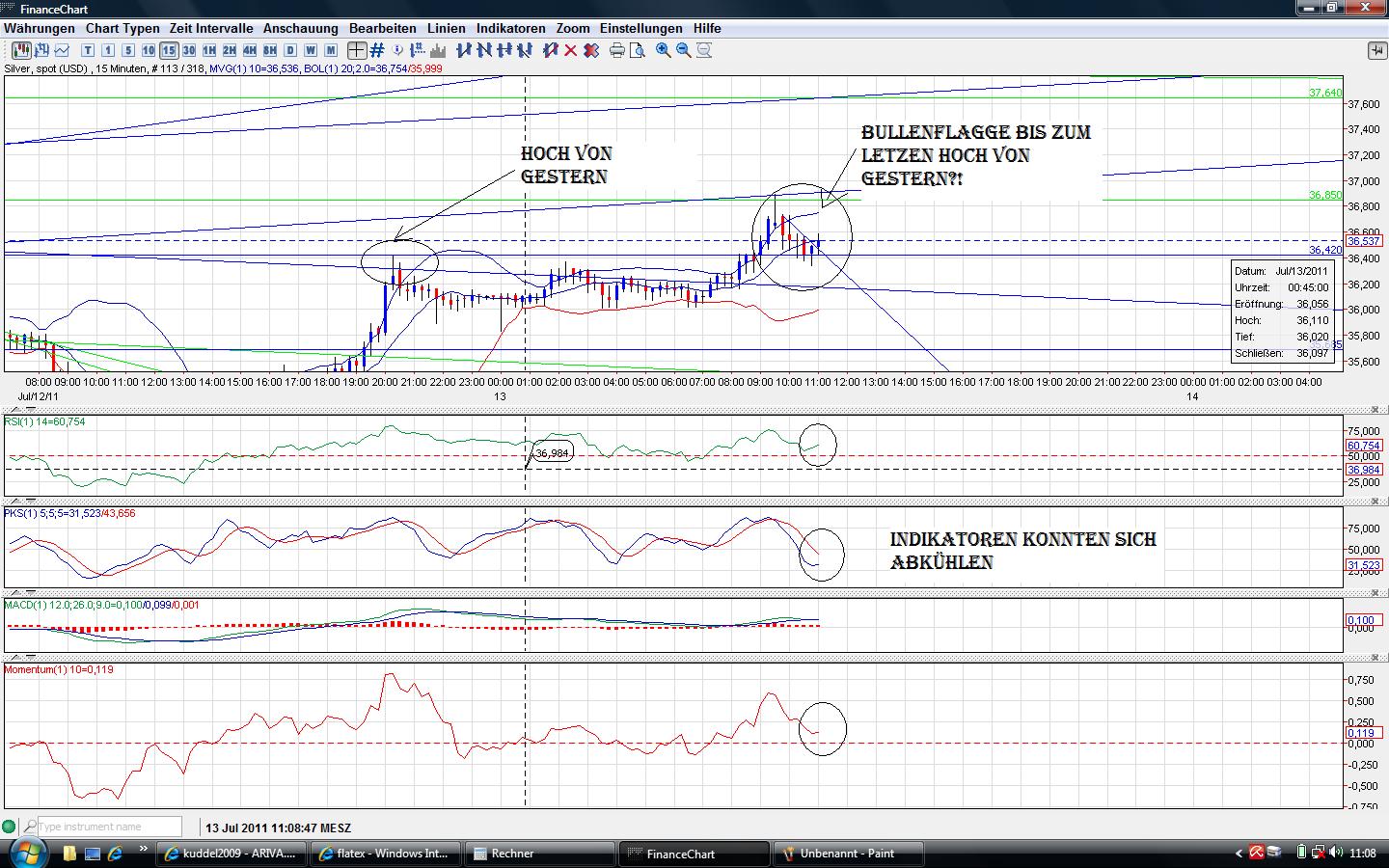Viewport: 1389px width, 868px height.
Task: Click the zoom in magnifier icon
Action: coord(664,50)
